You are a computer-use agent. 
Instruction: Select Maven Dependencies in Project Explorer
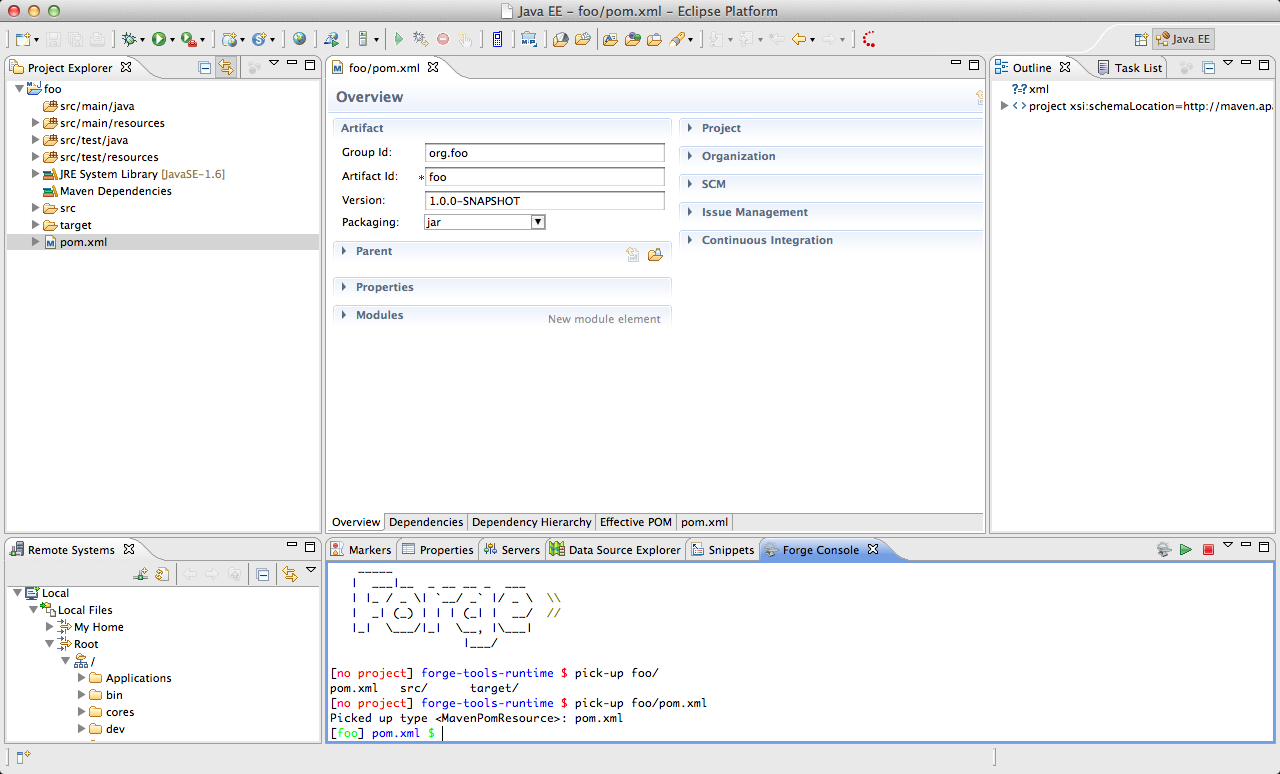tap(115, 191)
